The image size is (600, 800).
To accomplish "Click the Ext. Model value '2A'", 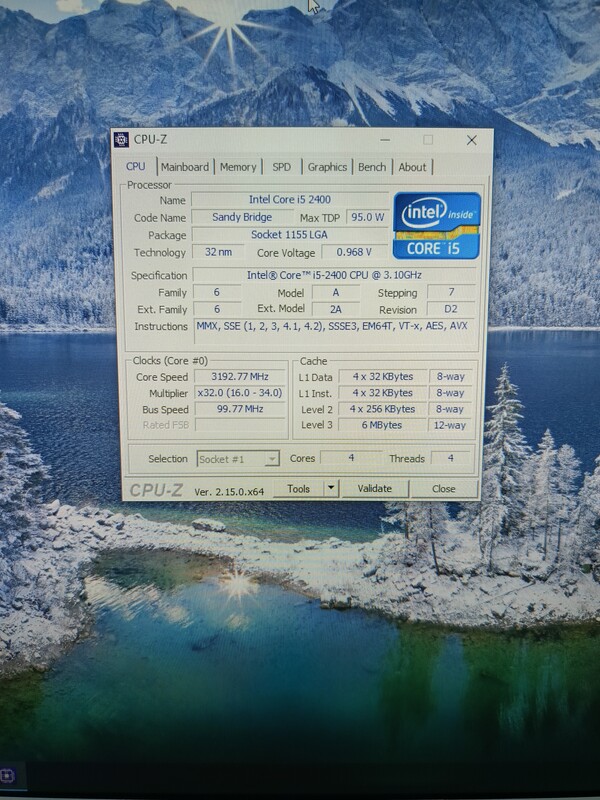I will (336, 309).
